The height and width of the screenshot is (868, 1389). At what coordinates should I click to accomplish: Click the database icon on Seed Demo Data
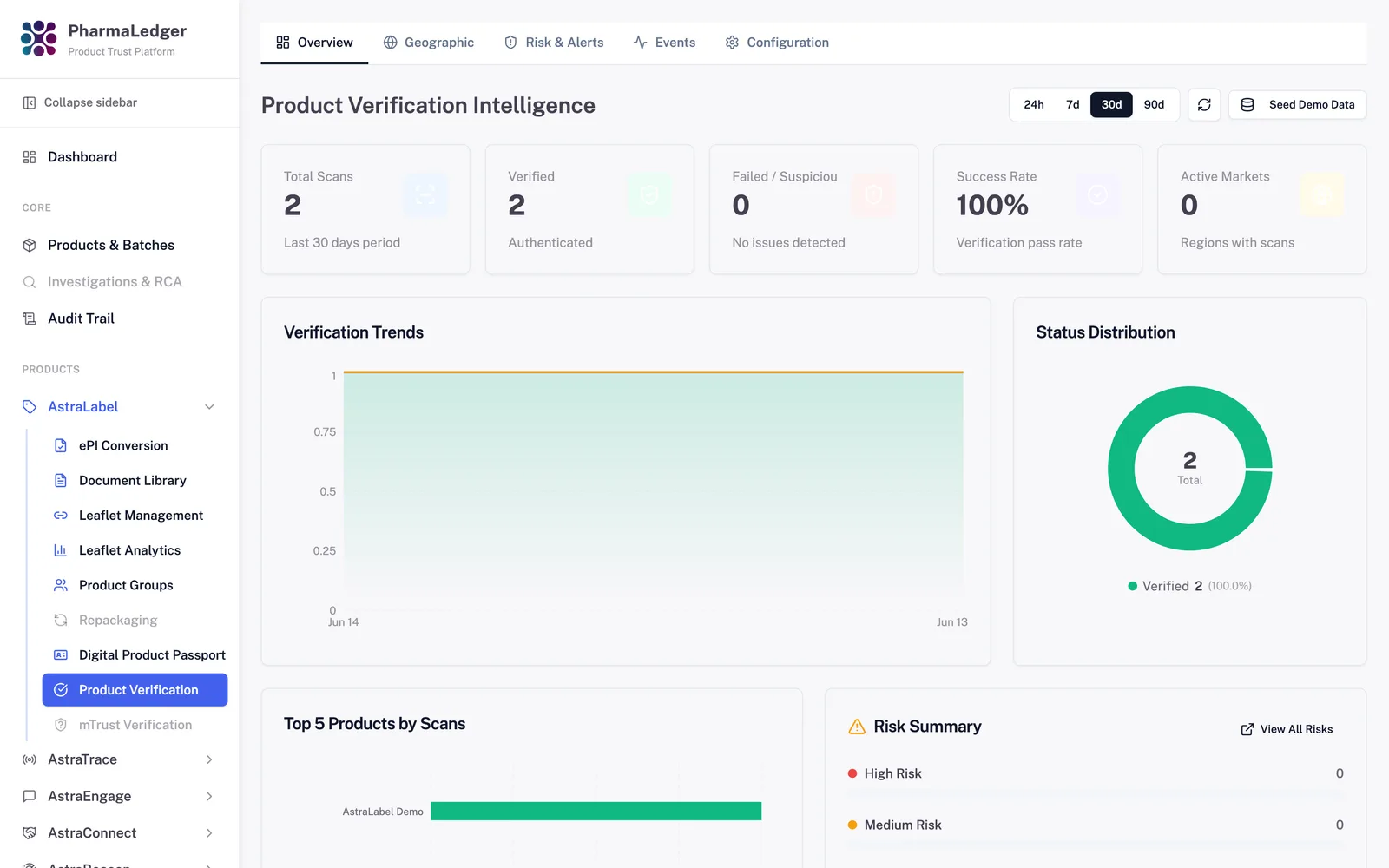pyautogui.click(x=1247, y=105)
